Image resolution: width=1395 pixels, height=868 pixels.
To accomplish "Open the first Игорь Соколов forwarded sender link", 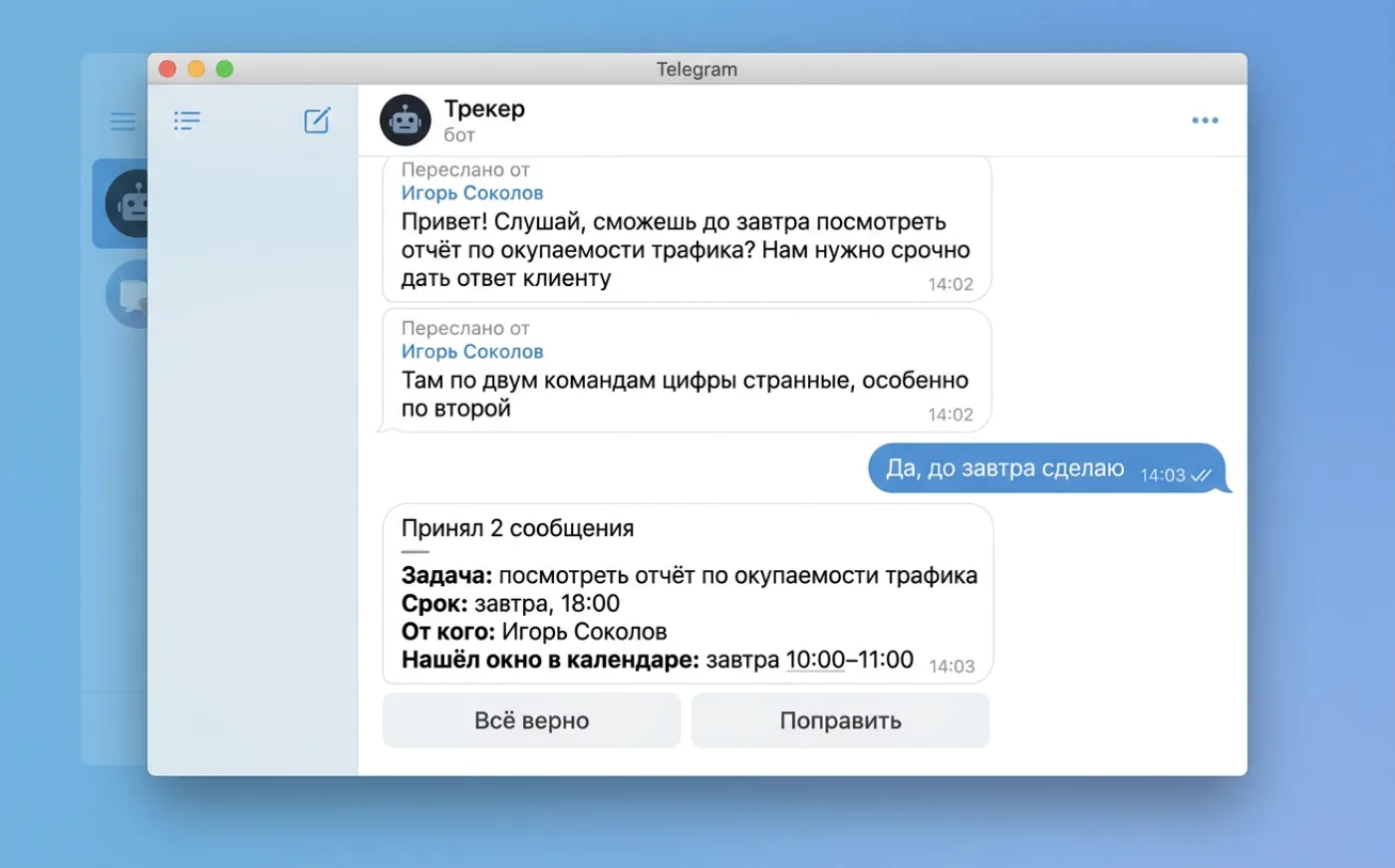I will 472,193.
